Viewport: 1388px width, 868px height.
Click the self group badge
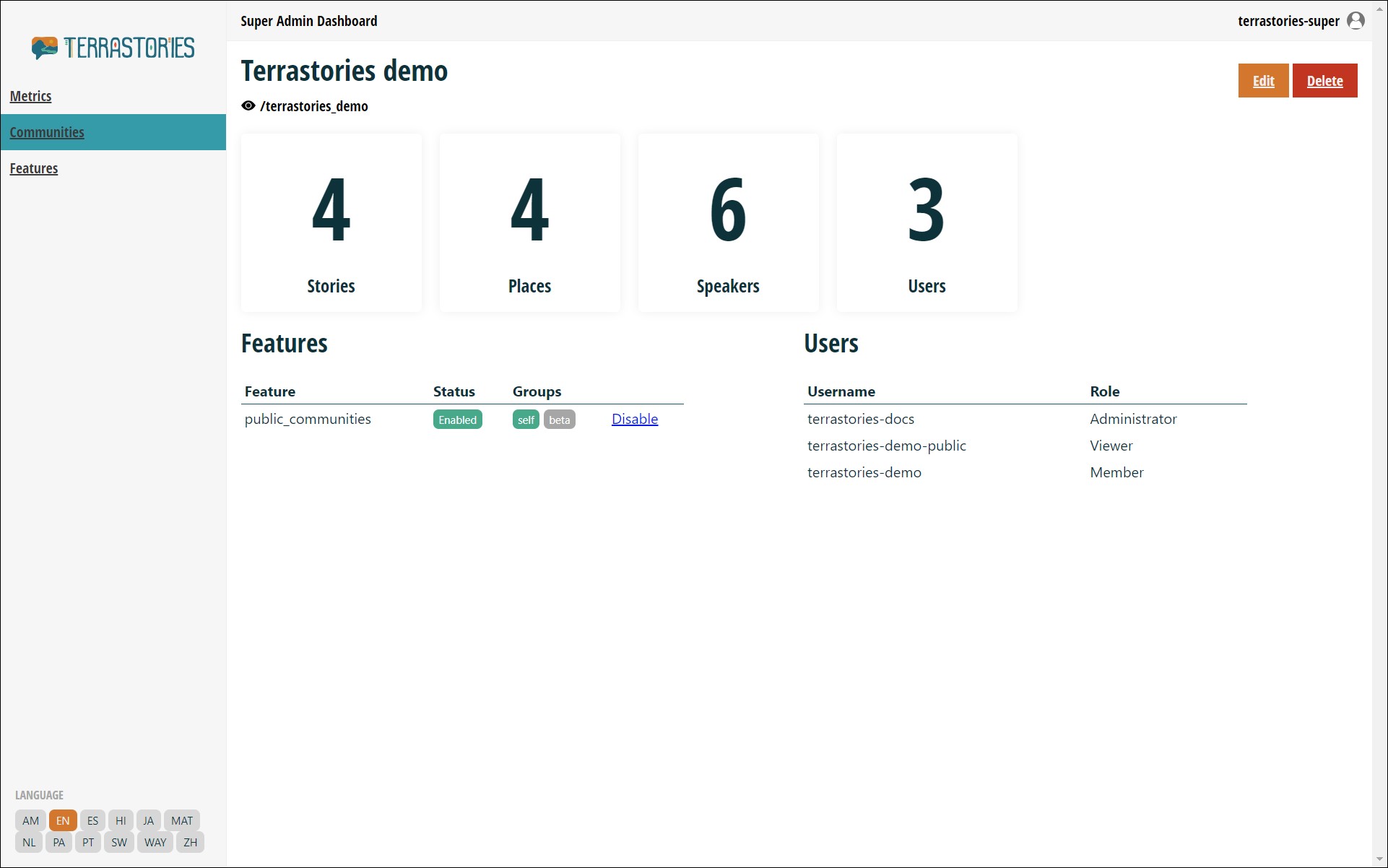point(526,420)
